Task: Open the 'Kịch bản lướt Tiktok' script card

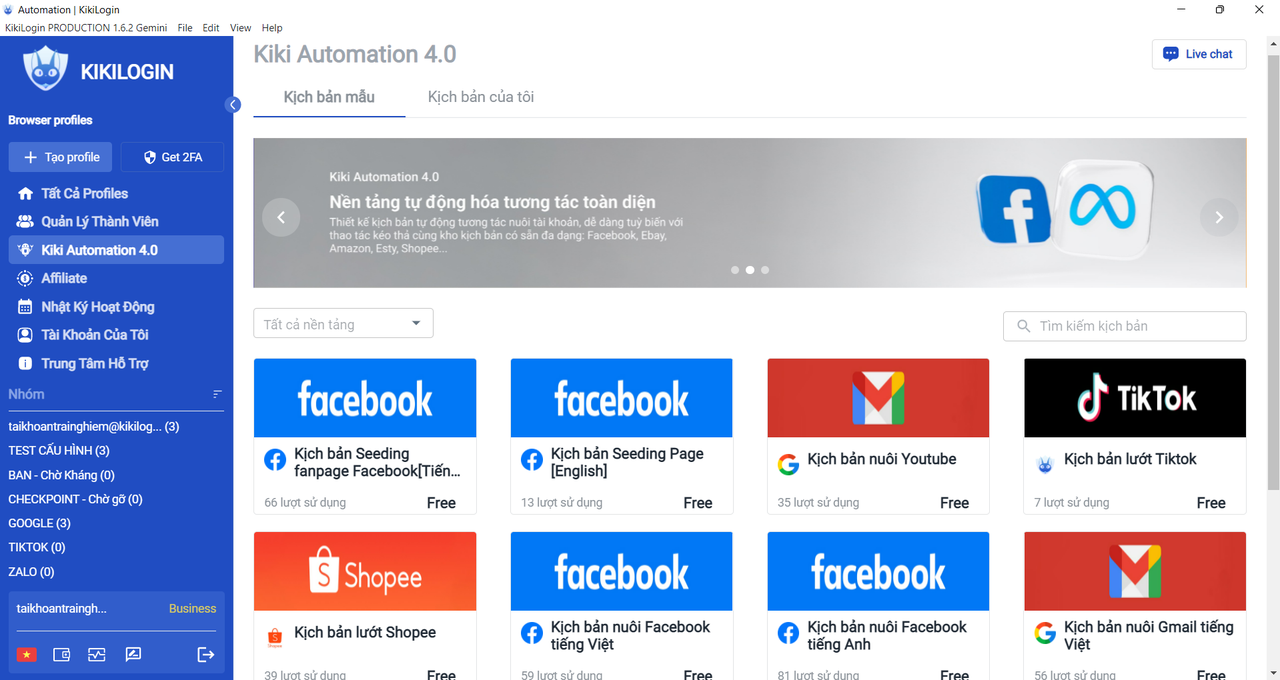Action: click(x=1134, y=436)
